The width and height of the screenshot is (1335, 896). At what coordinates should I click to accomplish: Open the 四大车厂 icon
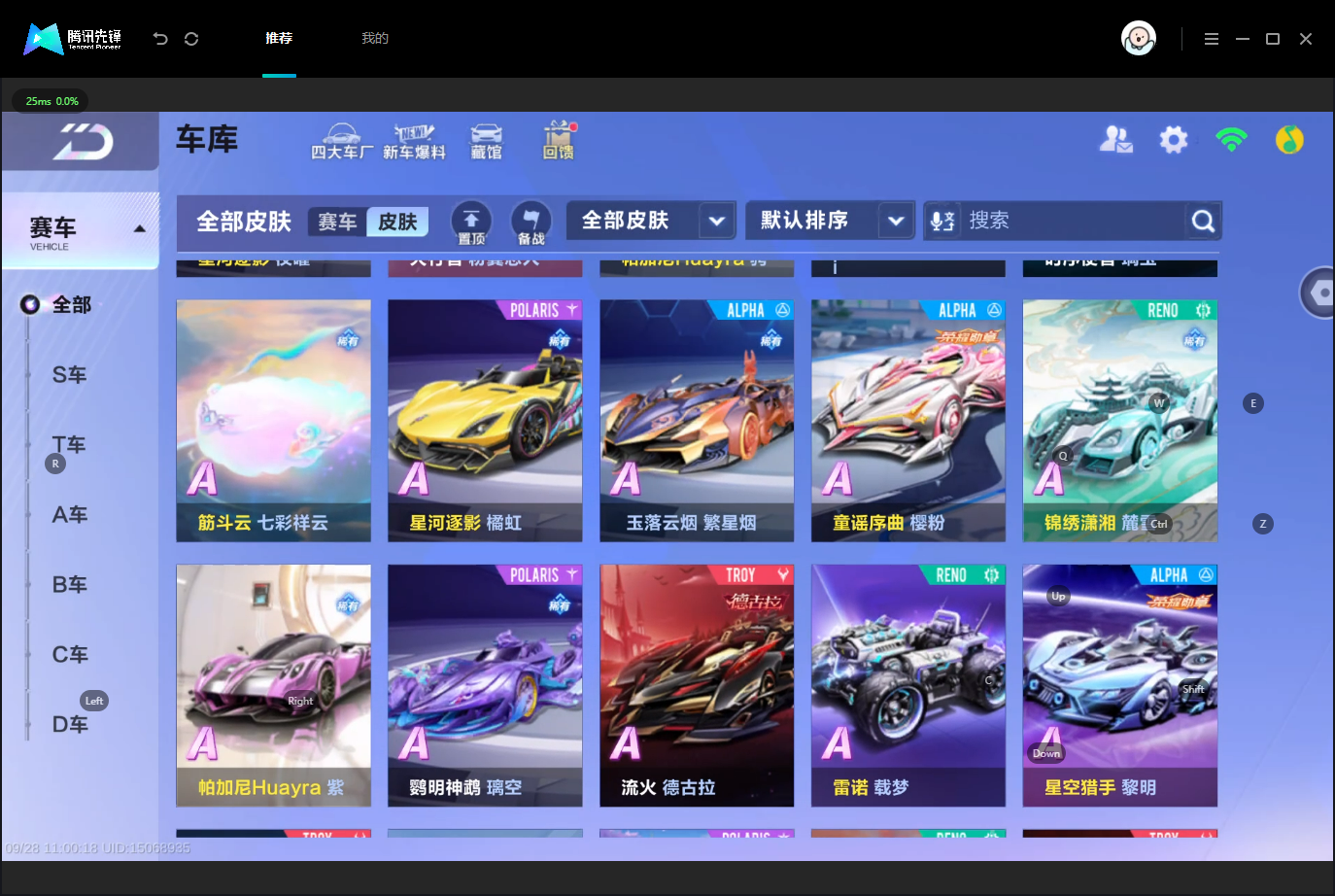tap(341, 141)
